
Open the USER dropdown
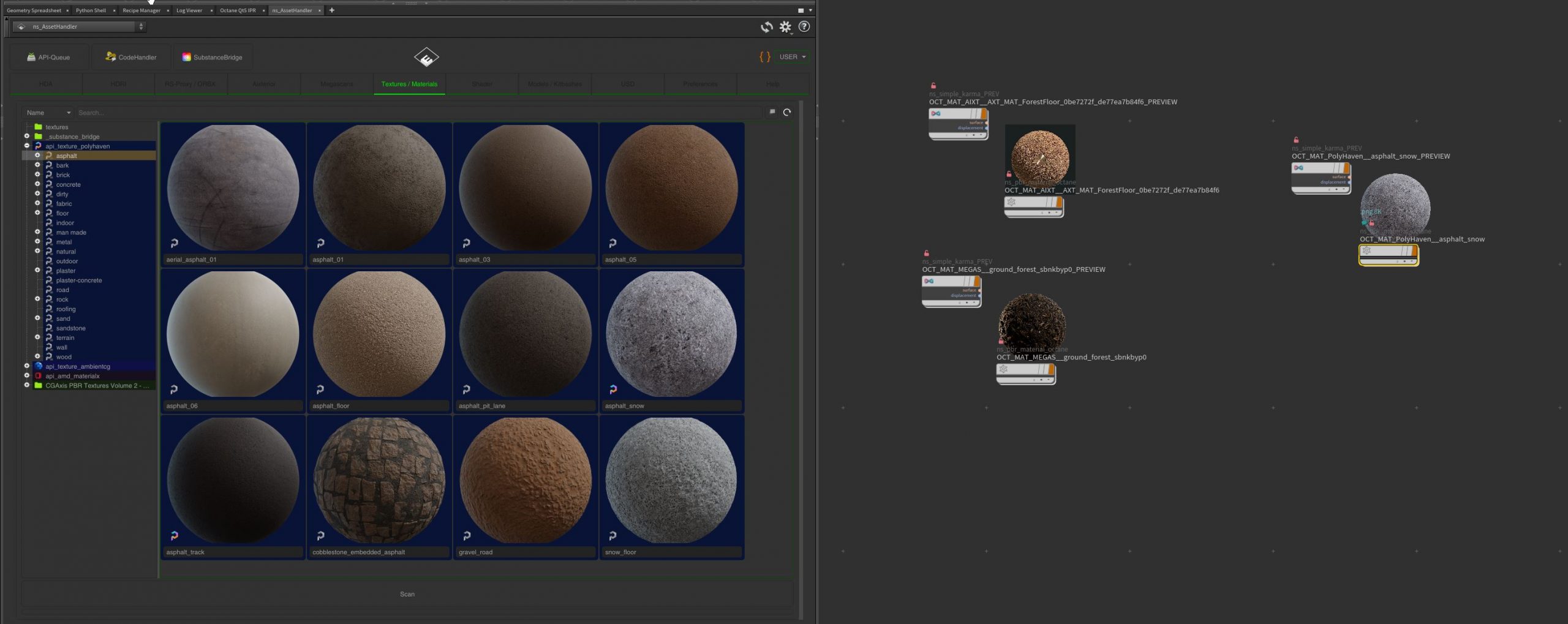click(792, 57)
